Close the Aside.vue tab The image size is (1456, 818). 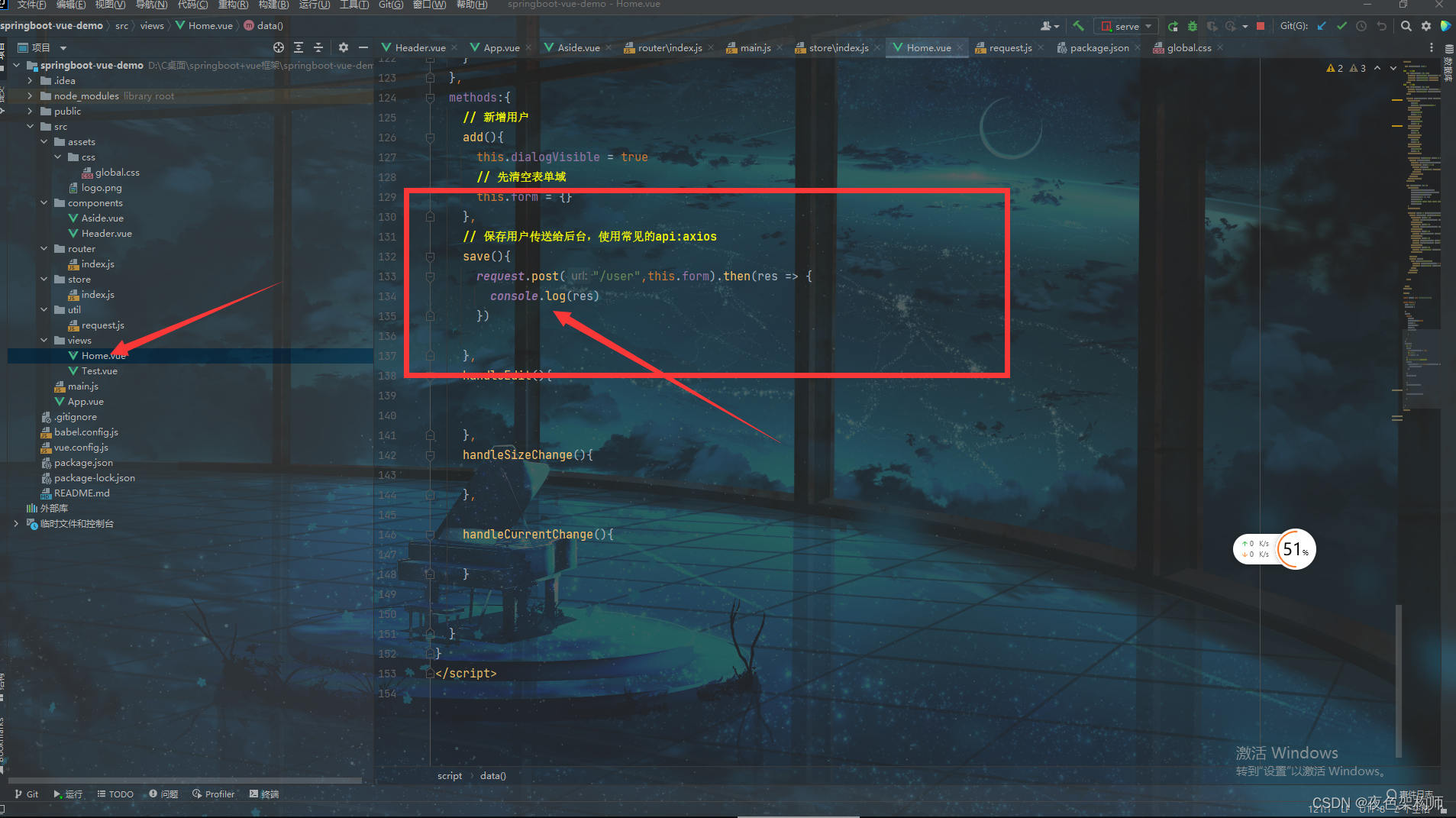pyautogui.click(x=609, y=47)
